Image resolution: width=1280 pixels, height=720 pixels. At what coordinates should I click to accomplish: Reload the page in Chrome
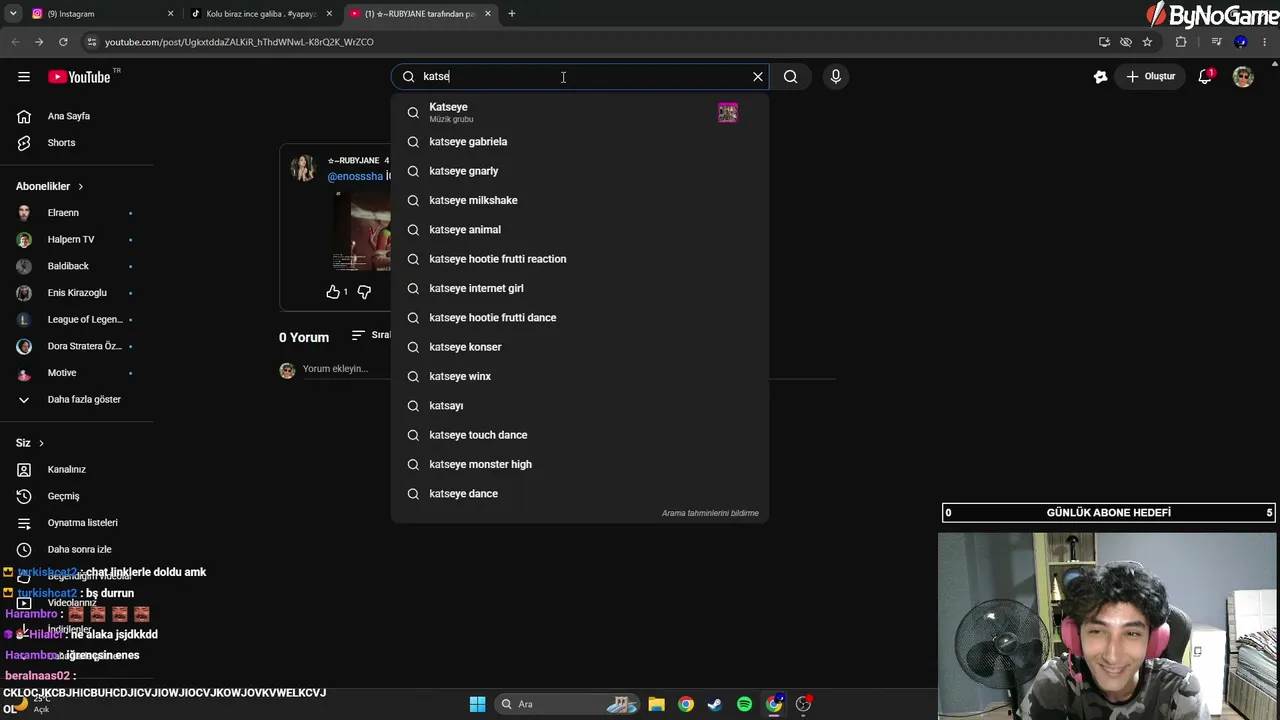(x=63, y=42)
